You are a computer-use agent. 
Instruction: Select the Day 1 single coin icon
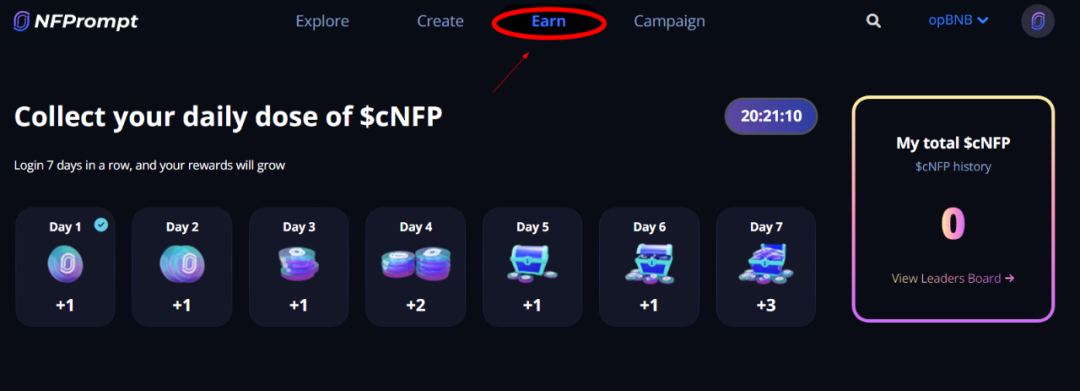pos(65,264)
